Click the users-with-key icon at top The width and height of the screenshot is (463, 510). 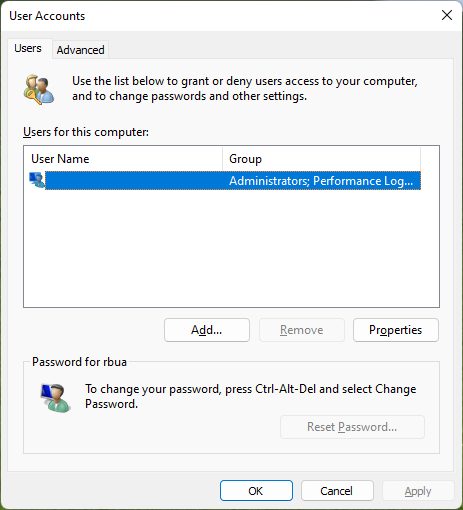tap(38, 89)
